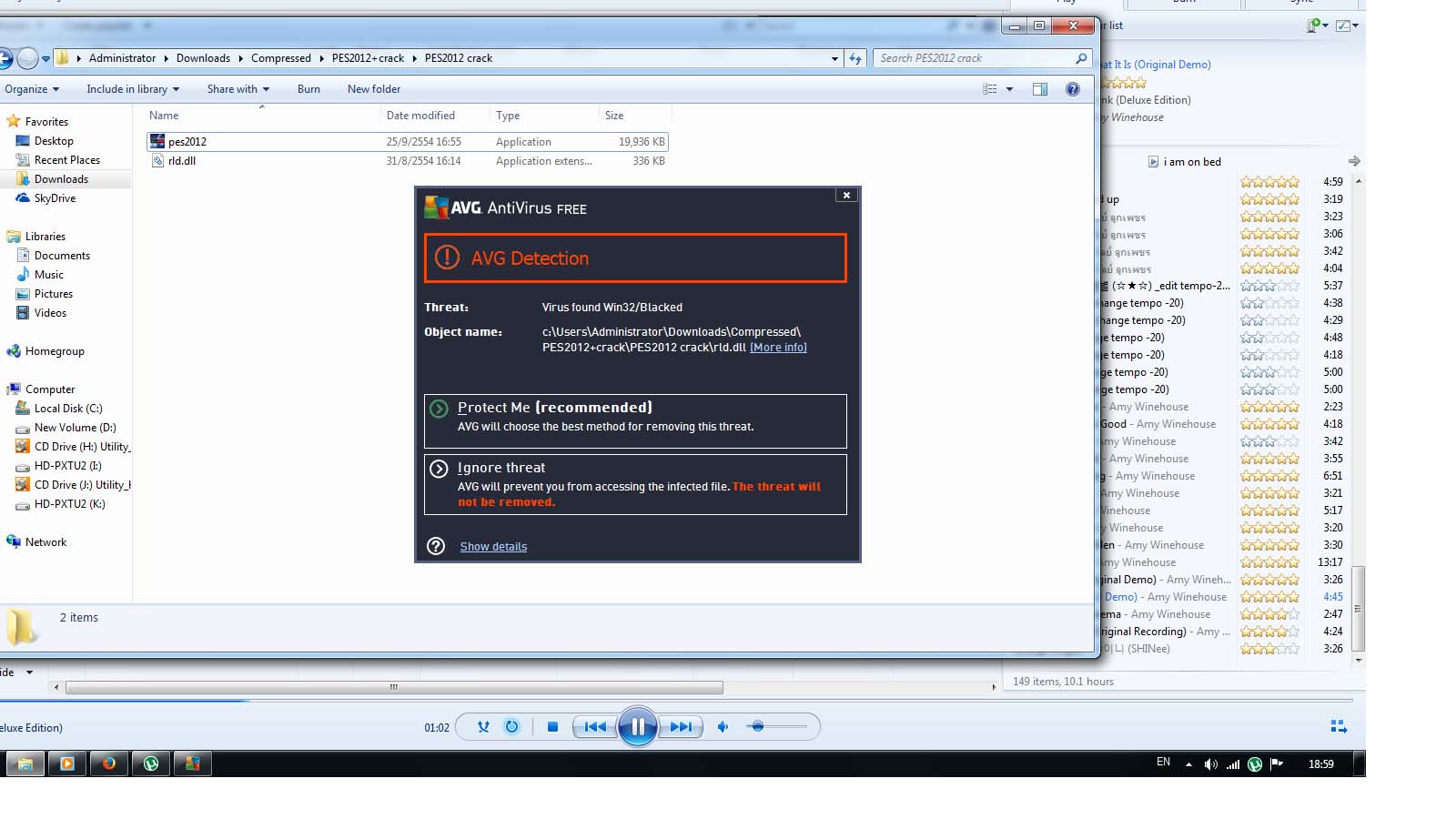Select the rld.dll file
The width and height of the screenshot is (1456, 819).
[x=408, y=161]
